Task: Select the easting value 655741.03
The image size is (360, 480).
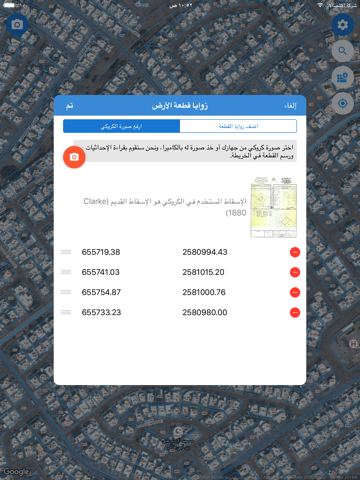Action: pos(100,272)
